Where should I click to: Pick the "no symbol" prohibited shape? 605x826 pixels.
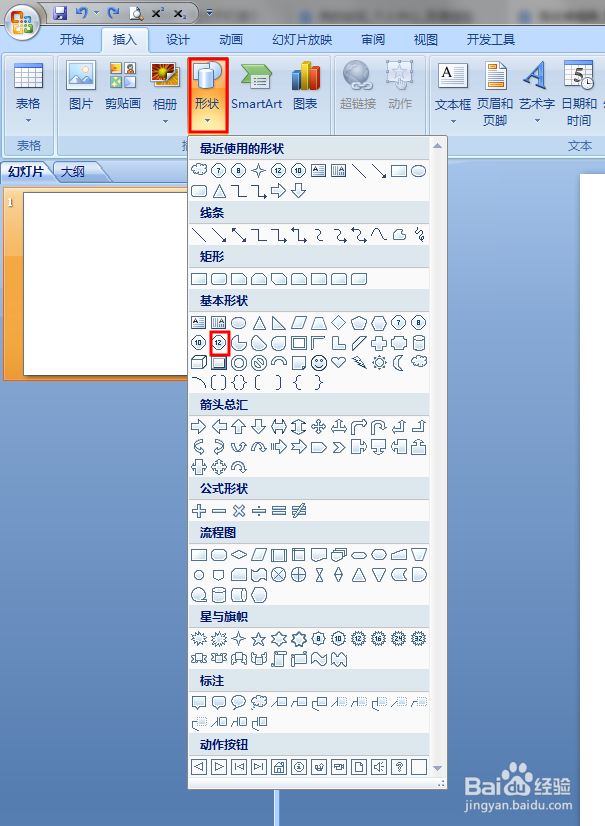point(259,362)
